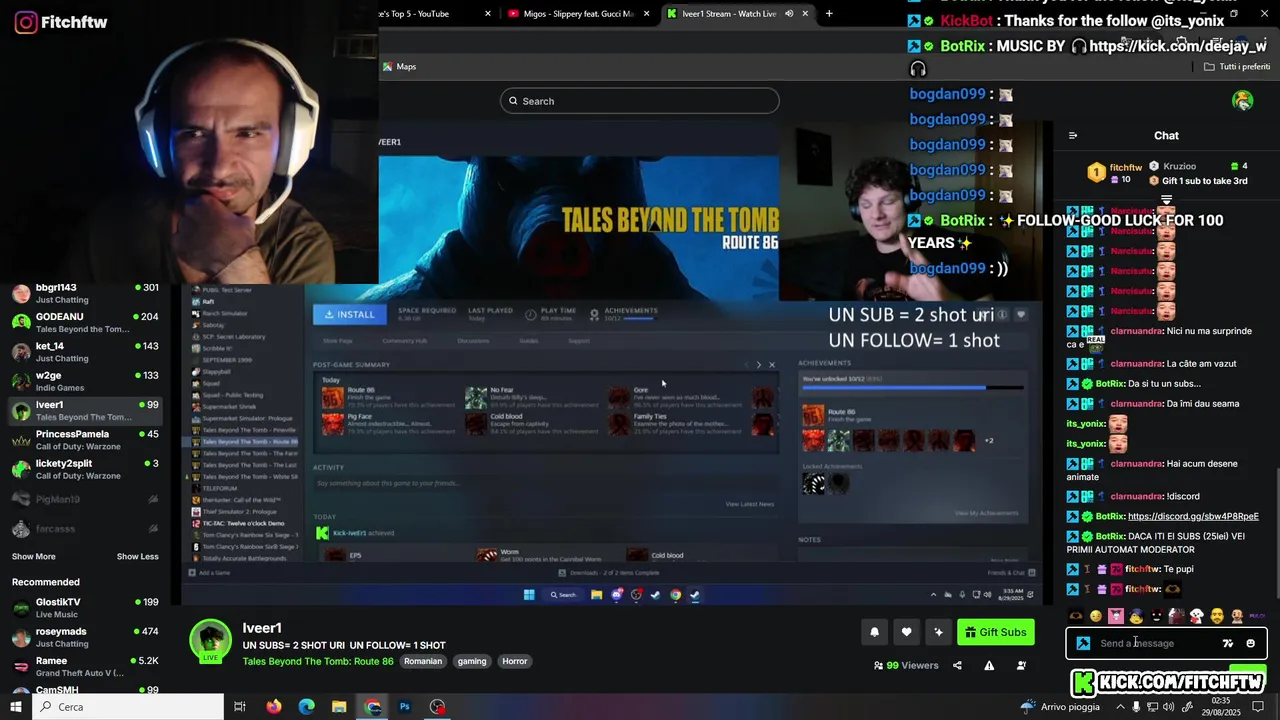Close the Migos Slippery tab
1280x720 pixels.
[x=647, y=14]
